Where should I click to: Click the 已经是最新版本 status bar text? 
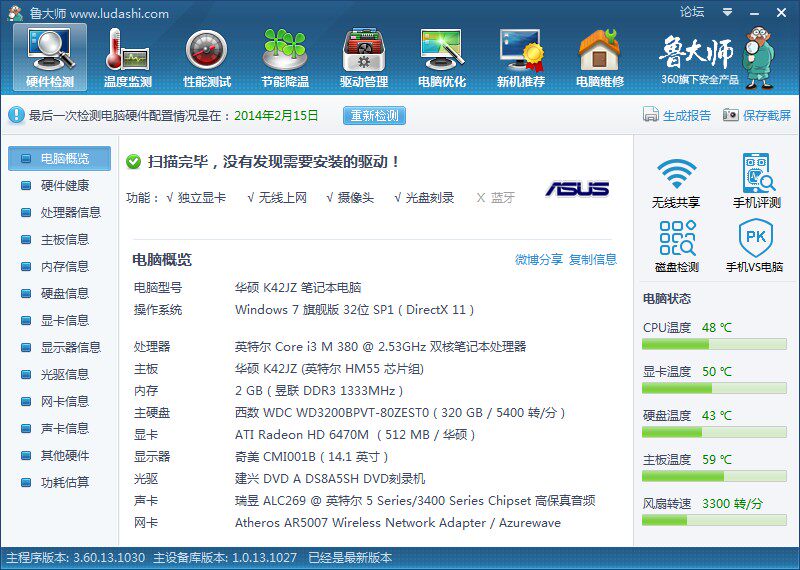[350, 558]
